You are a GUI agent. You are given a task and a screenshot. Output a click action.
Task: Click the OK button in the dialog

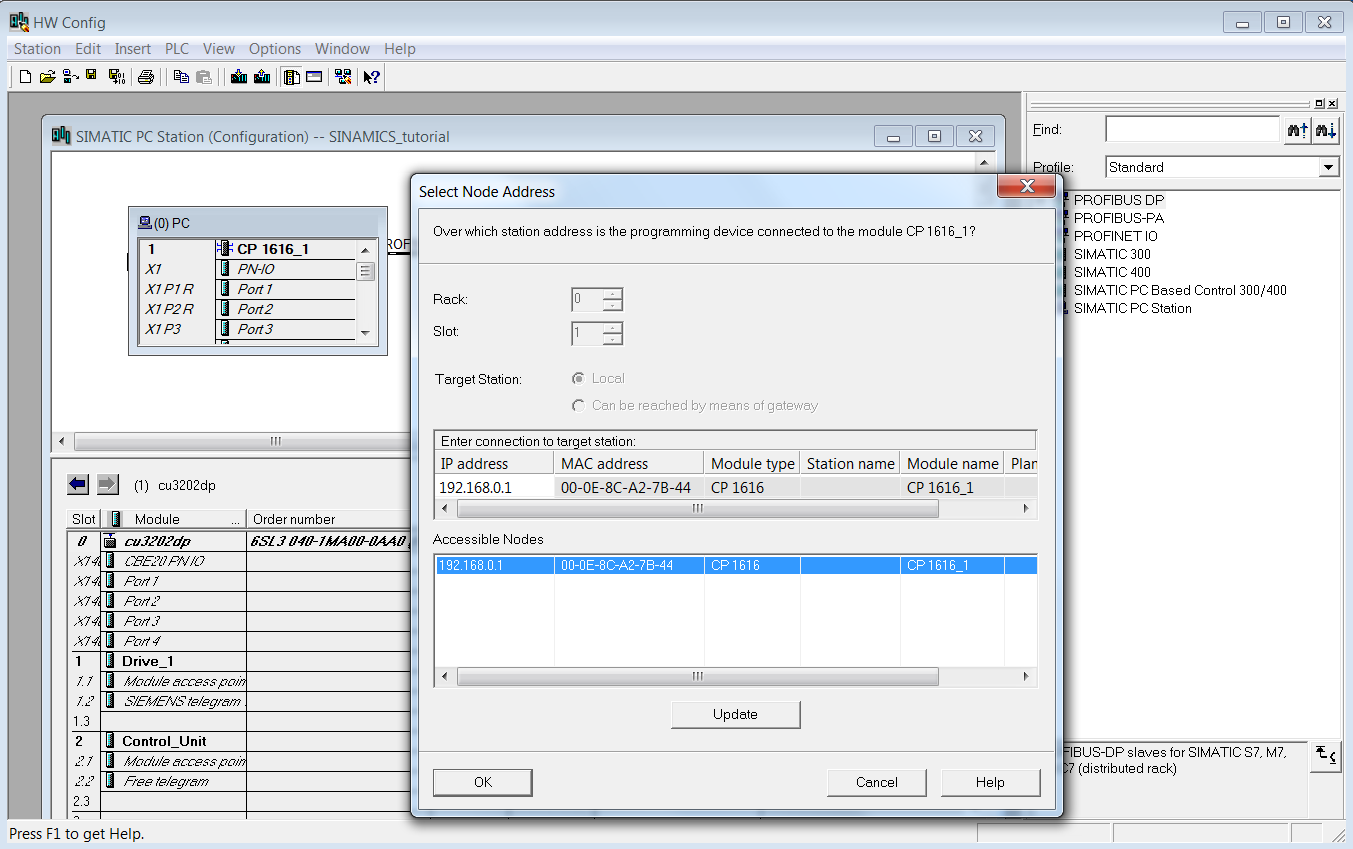coord(483,782)
